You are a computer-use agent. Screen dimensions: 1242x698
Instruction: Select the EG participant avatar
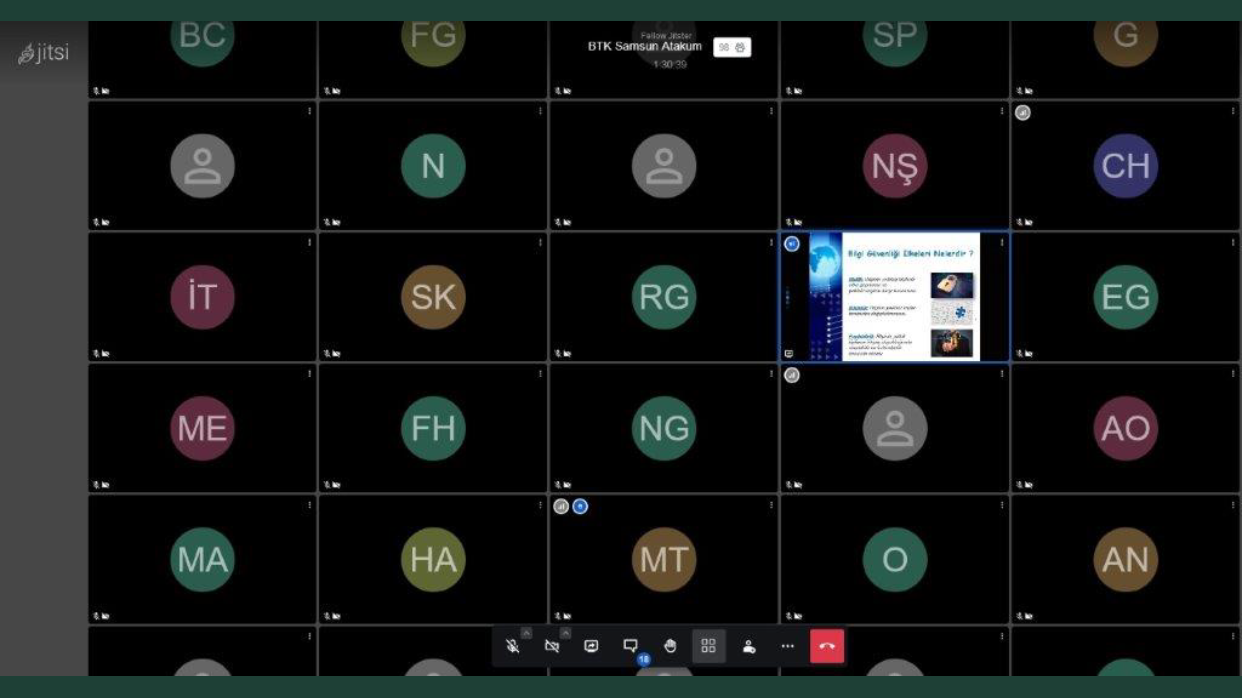click(x=1125, y=297)
